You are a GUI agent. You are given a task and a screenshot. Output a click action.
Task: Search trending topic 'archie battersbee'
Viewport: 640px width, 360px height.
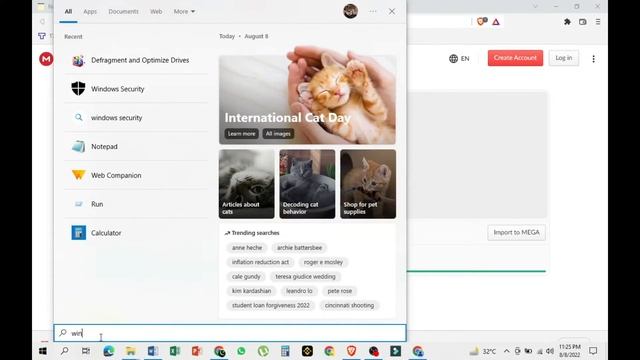click(x=300, y=248)
